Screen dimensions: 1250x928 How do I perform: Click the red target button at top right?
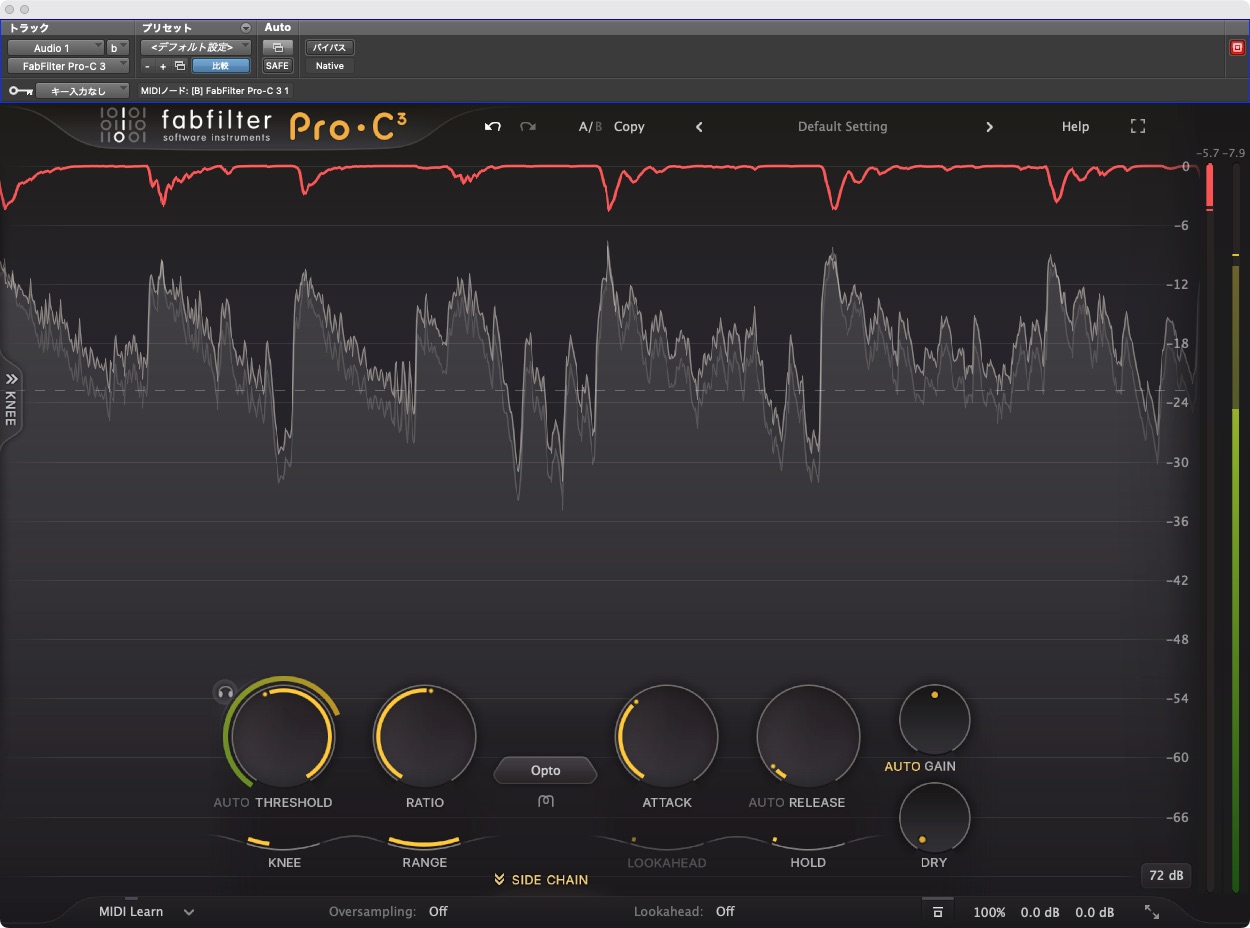click(x=1237, y=48)
